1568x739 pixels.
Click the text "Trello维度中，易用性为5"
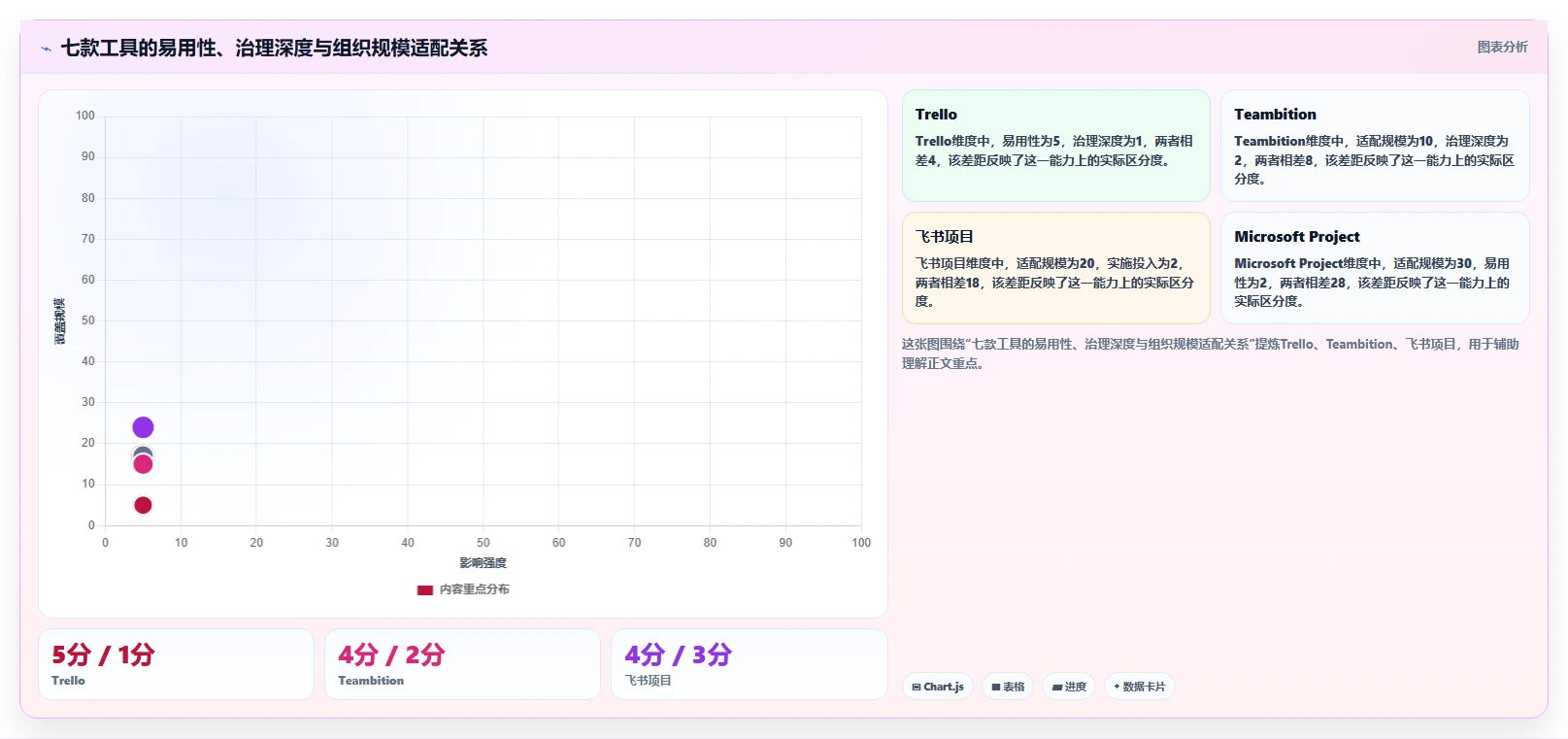click(987, 141)
